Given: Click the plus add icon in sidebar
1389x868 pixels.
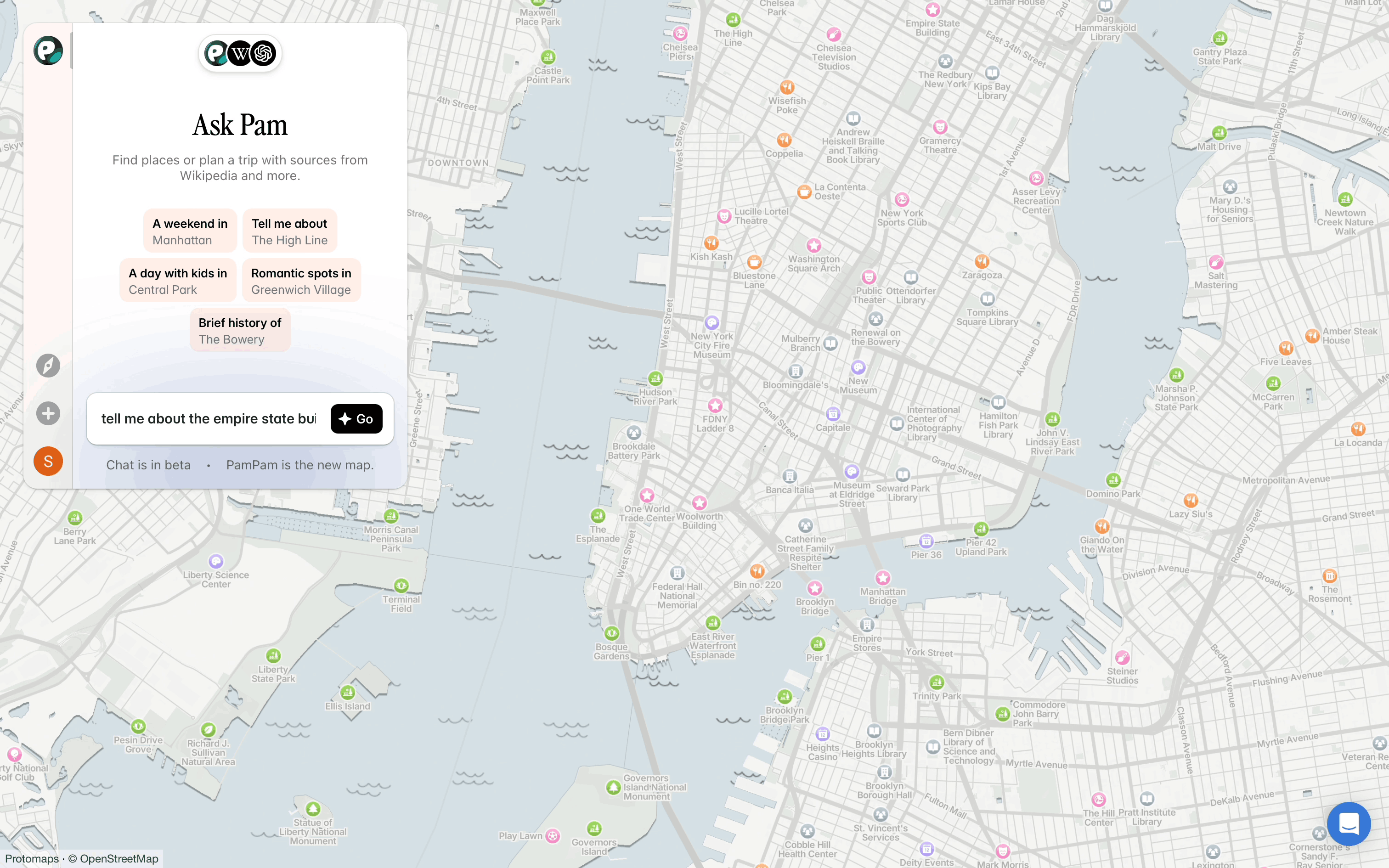Looking at the screenshot, I should (48, 413).
